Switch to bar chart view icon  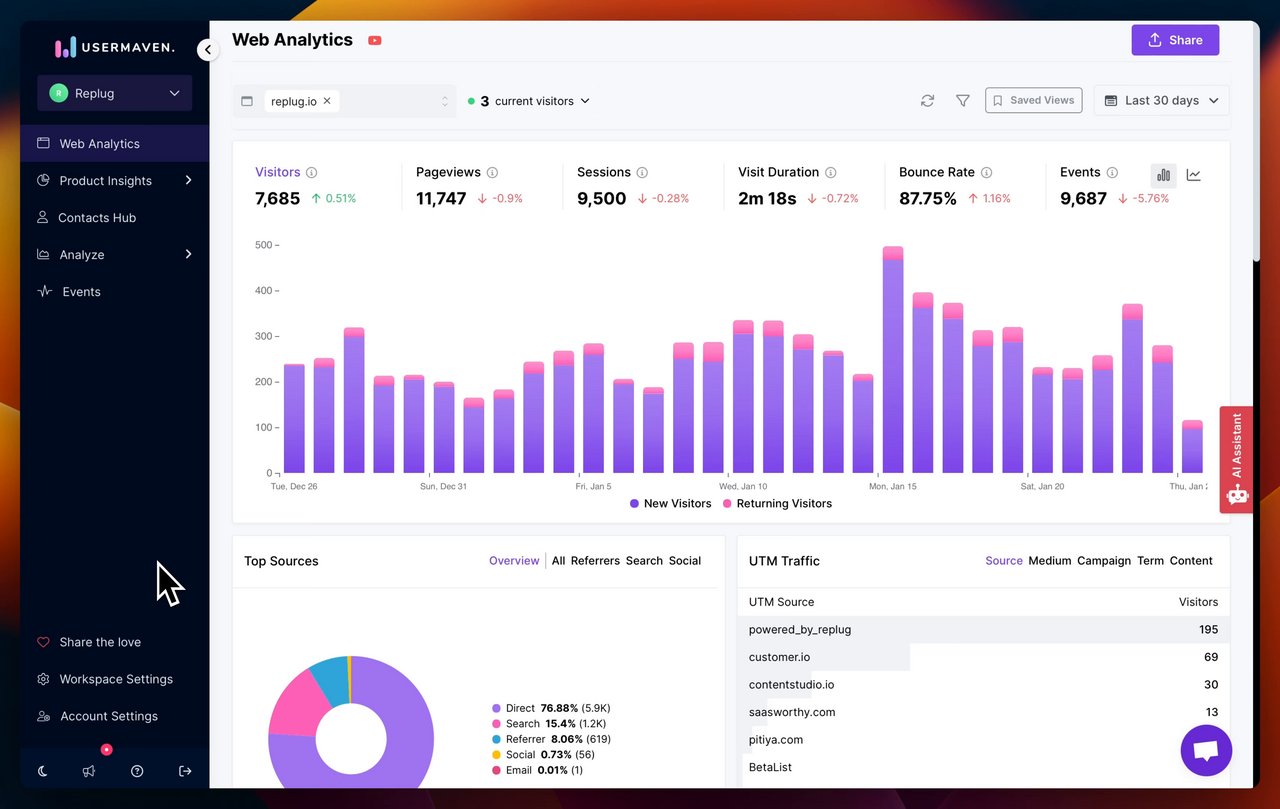pyautogui.click(x=1164, y=175)
